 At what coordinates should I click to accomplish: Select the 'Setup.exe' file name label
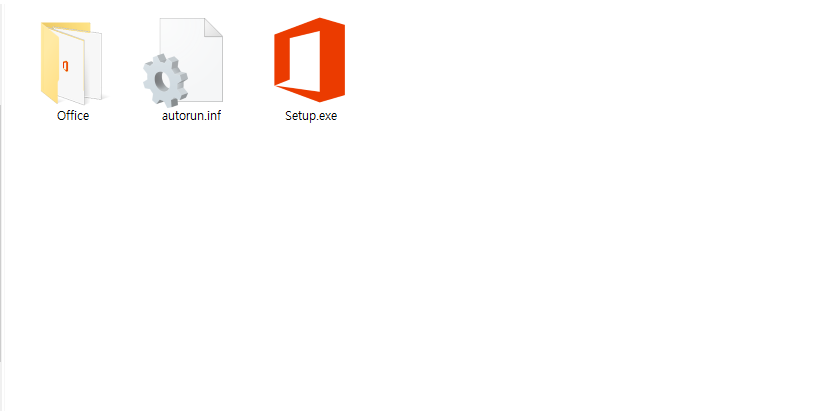click(x=311, y=116)
